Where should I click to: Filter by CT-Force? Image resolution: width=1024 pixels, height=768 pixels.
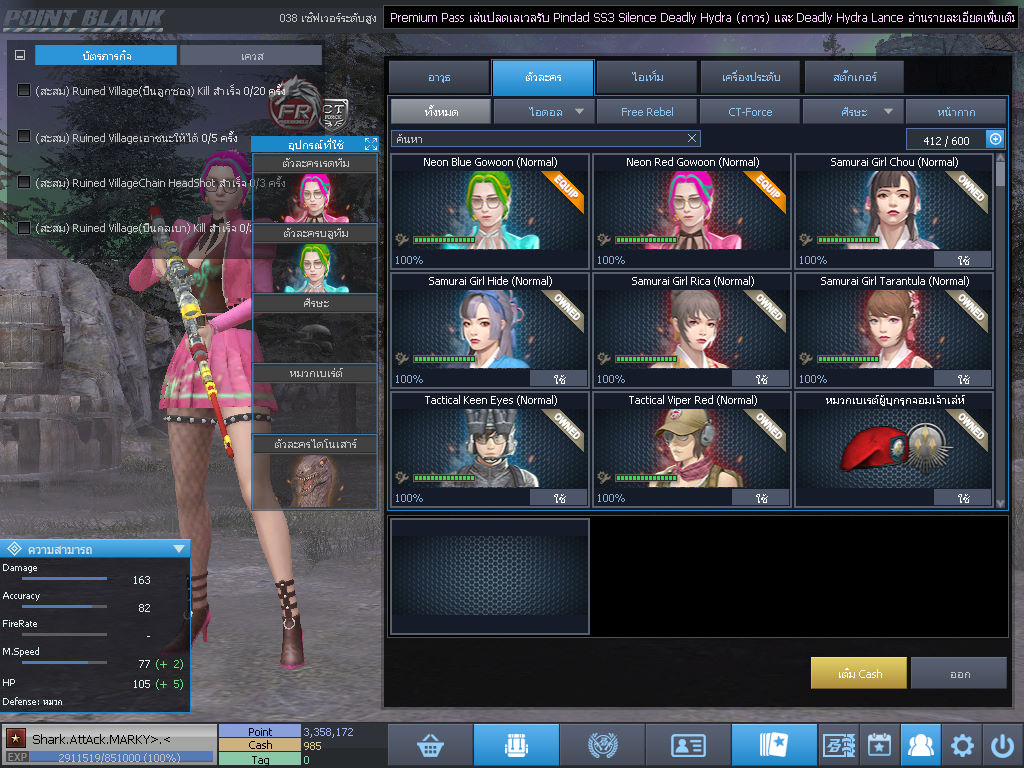pos(750,112)
